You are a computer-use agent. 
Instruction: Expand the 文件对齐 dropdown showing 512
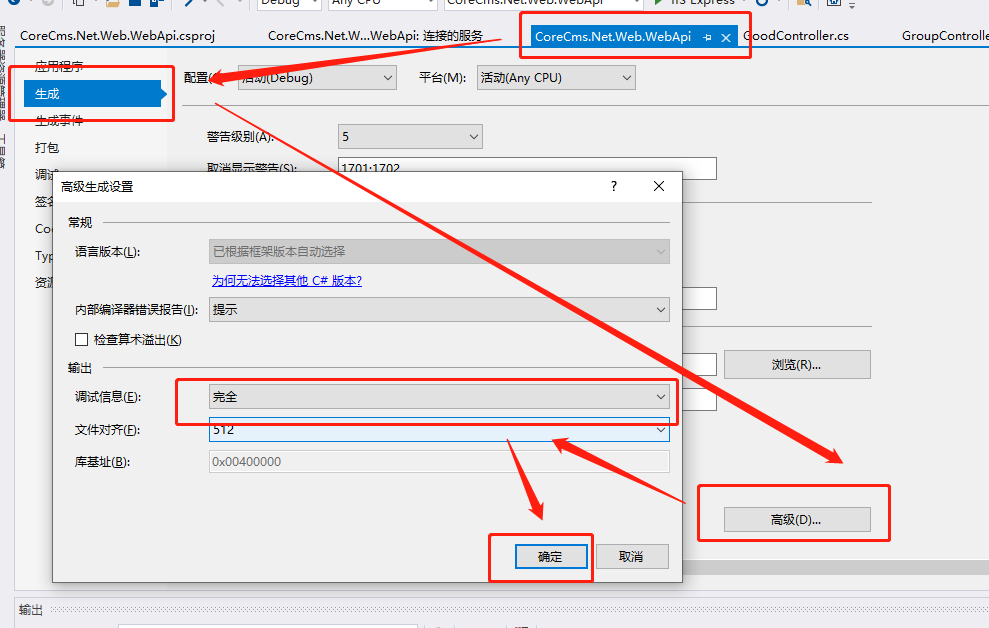pos(439,430)
